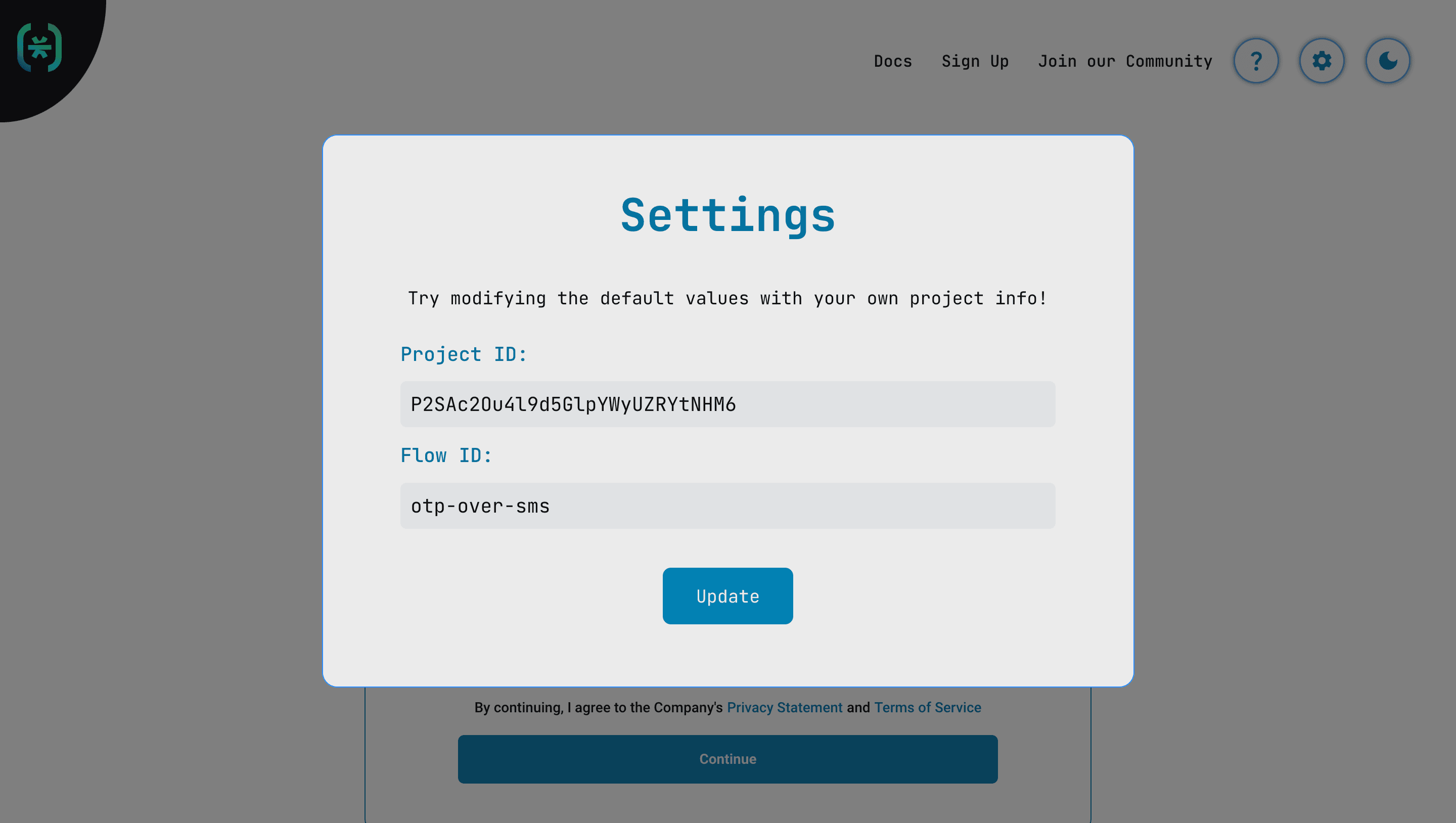Click the Flow ID label
Screen dimensions: 1456x823
(446, 455)
